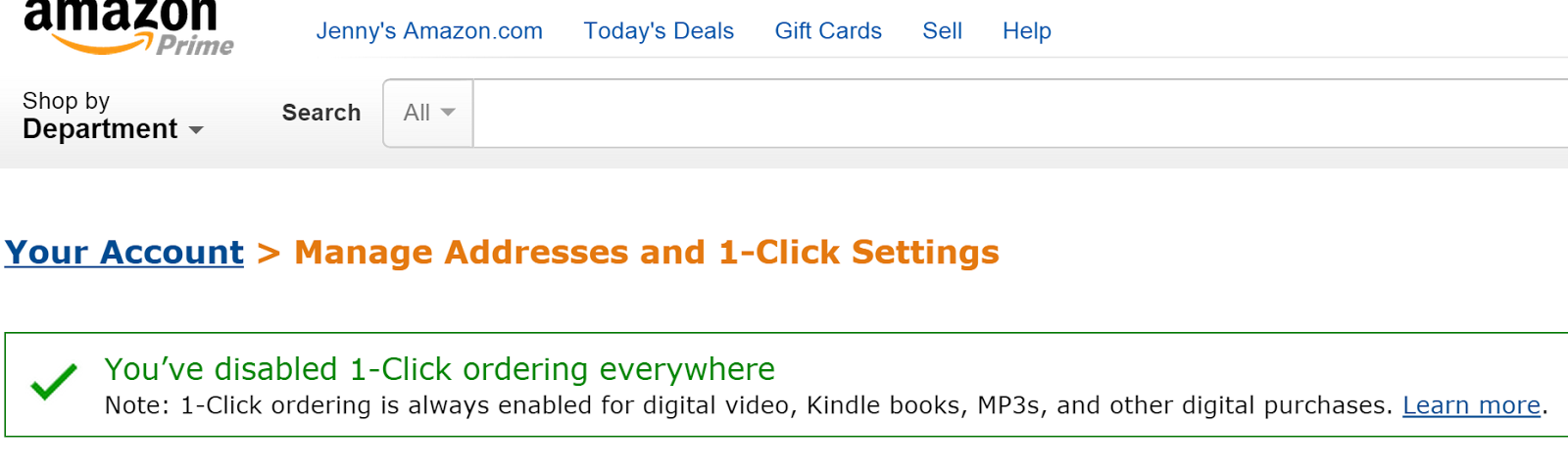Select the Sell navigation link
Image resolution: width=1568 pixels, height=471 pixels.
pyautogui.click(x=942, y=31)
